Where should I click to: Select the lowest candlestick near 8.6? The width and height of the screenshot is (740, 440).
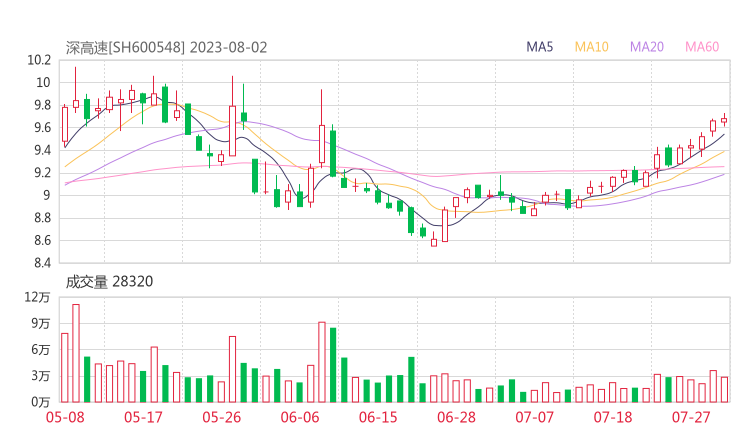434,240
